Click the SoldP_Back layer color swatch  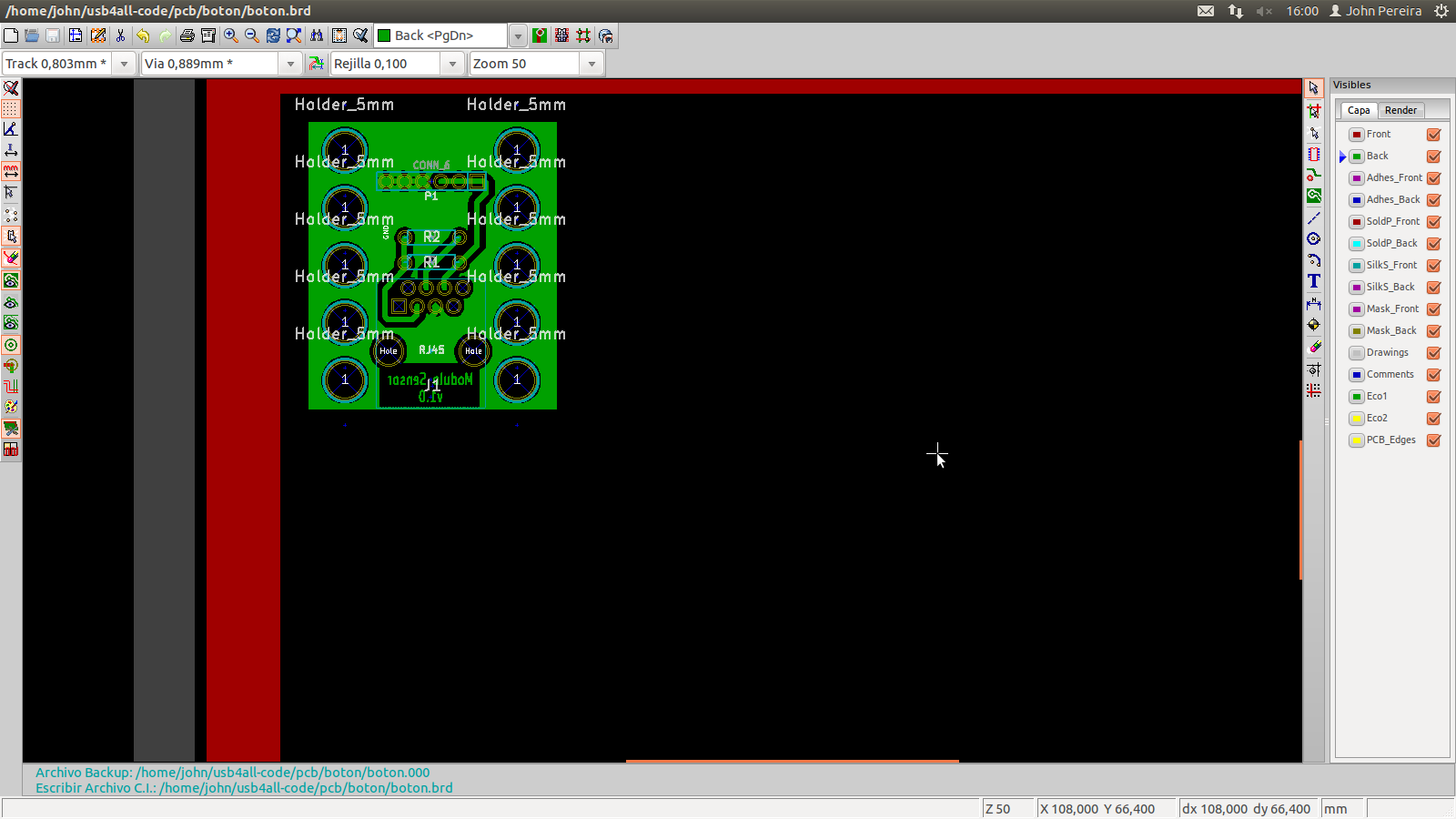pyautogui.click(x=1357, y=244)
